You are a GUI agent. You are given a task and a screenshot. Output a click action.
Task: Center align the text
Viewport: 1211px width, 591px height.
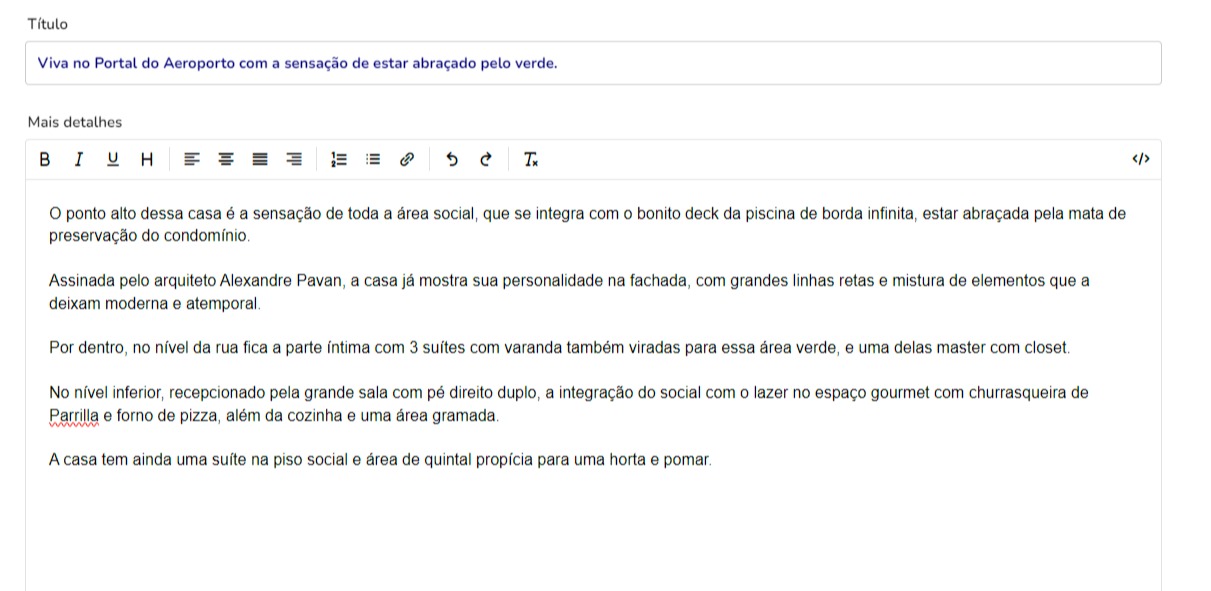pos(226,159)
